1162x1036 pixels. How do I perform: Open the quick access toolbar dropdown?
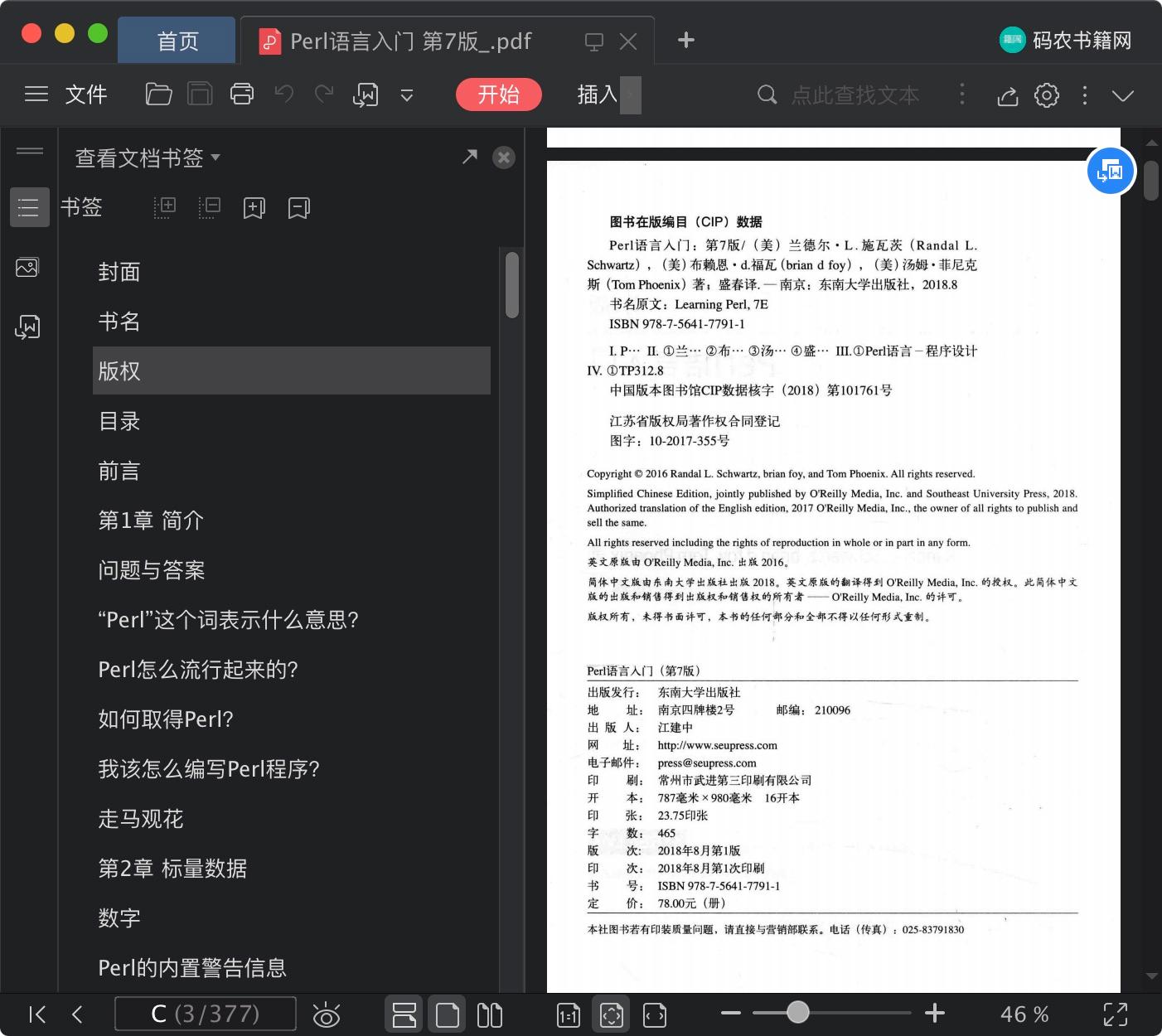(x=407, y=95)
